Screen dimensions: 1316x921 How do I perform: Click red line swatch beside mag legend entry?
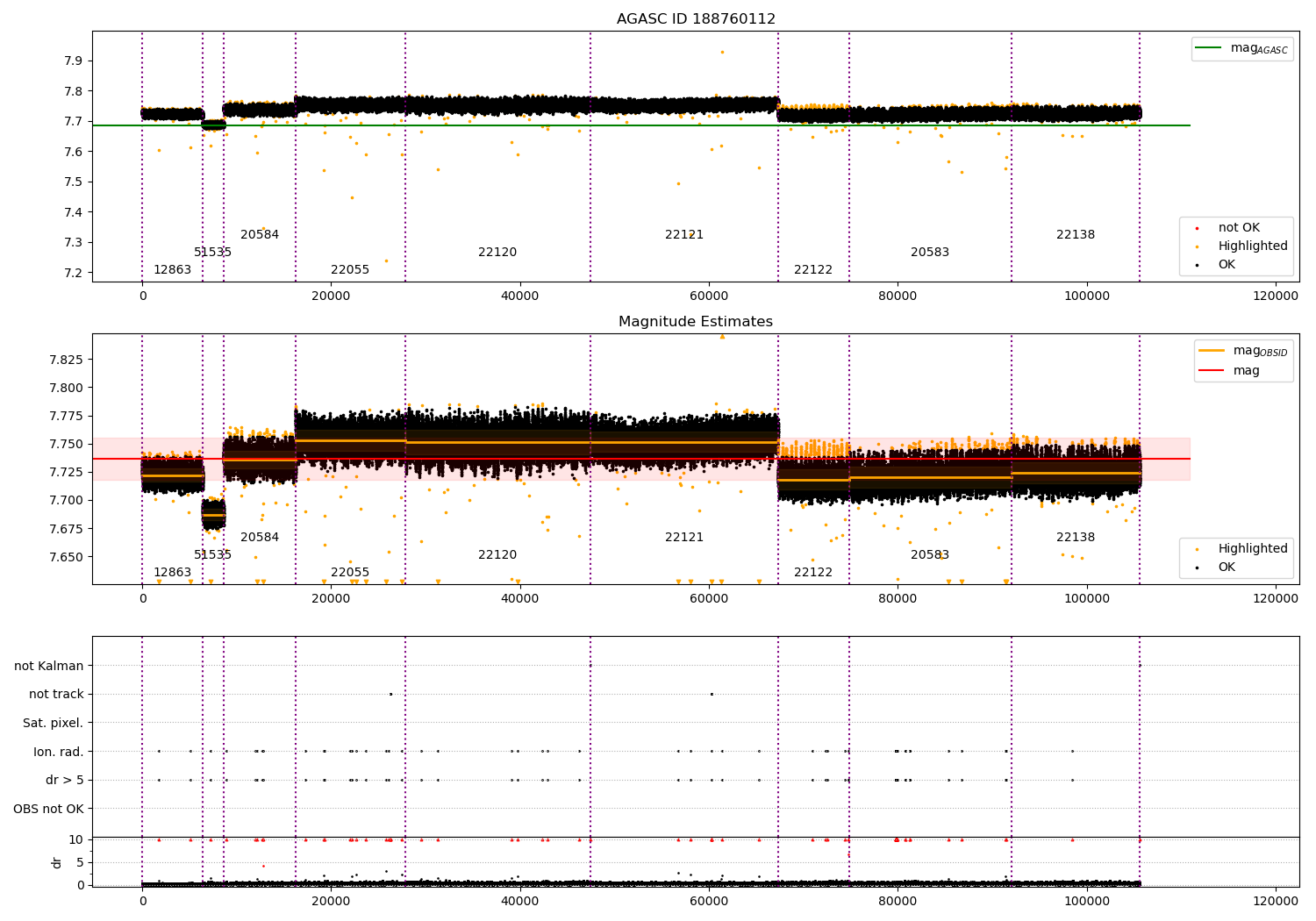tap(1211, 371)
